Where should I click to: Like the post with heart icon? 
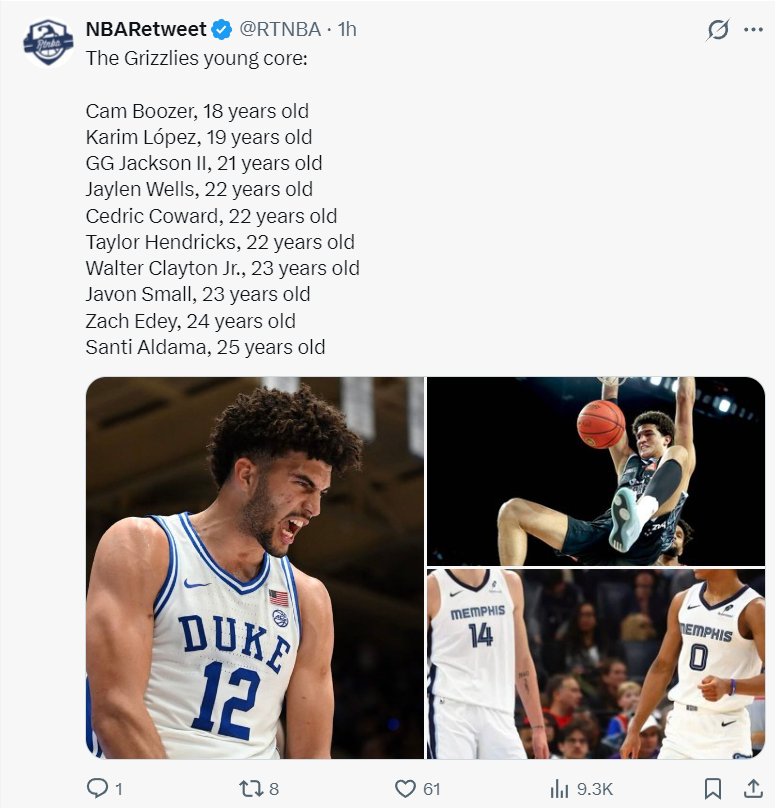click(405, 788)
